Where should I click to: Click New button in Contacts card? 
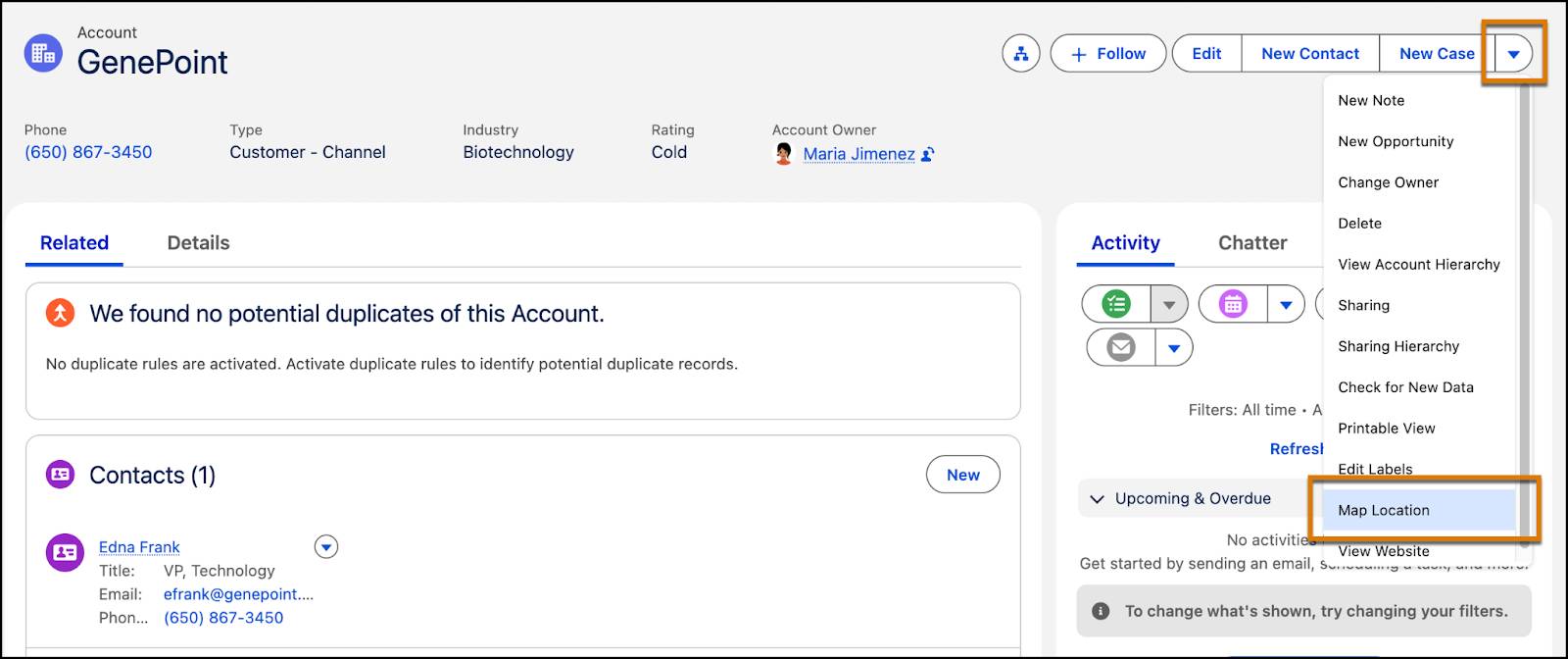[x=963, y=475]
